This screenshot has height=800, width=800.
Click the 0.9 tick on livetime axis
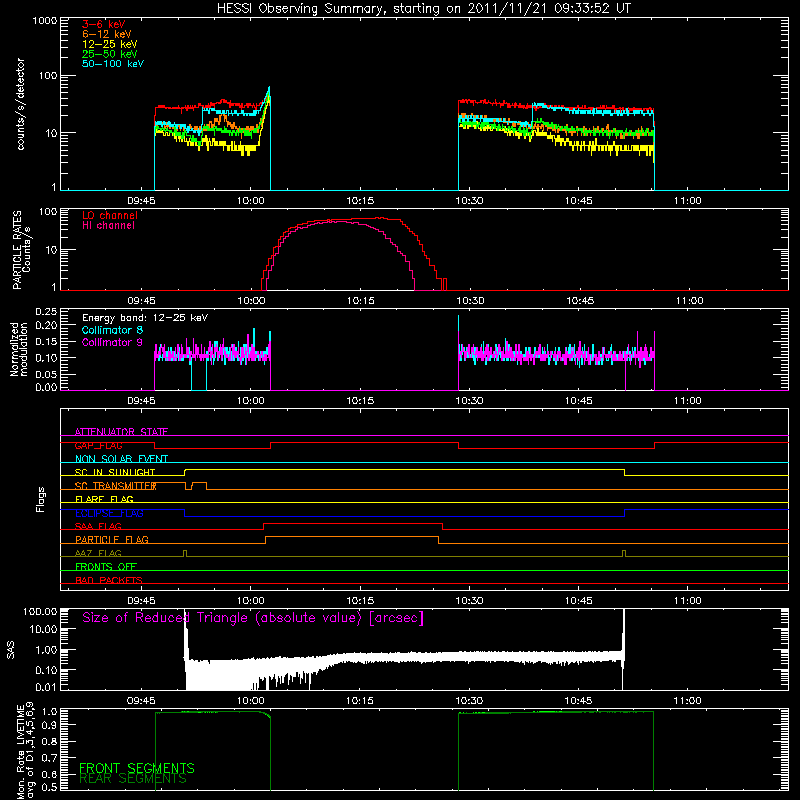tap(49, 726)
